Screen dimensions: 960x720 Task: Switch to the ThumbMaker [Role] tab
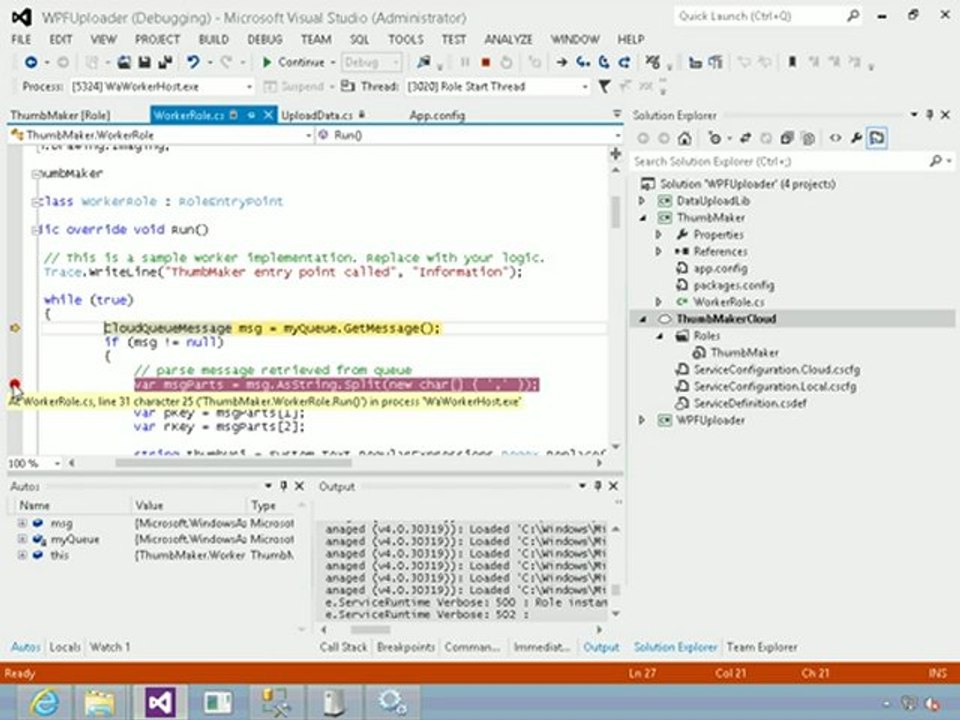[x=60, y=115]
